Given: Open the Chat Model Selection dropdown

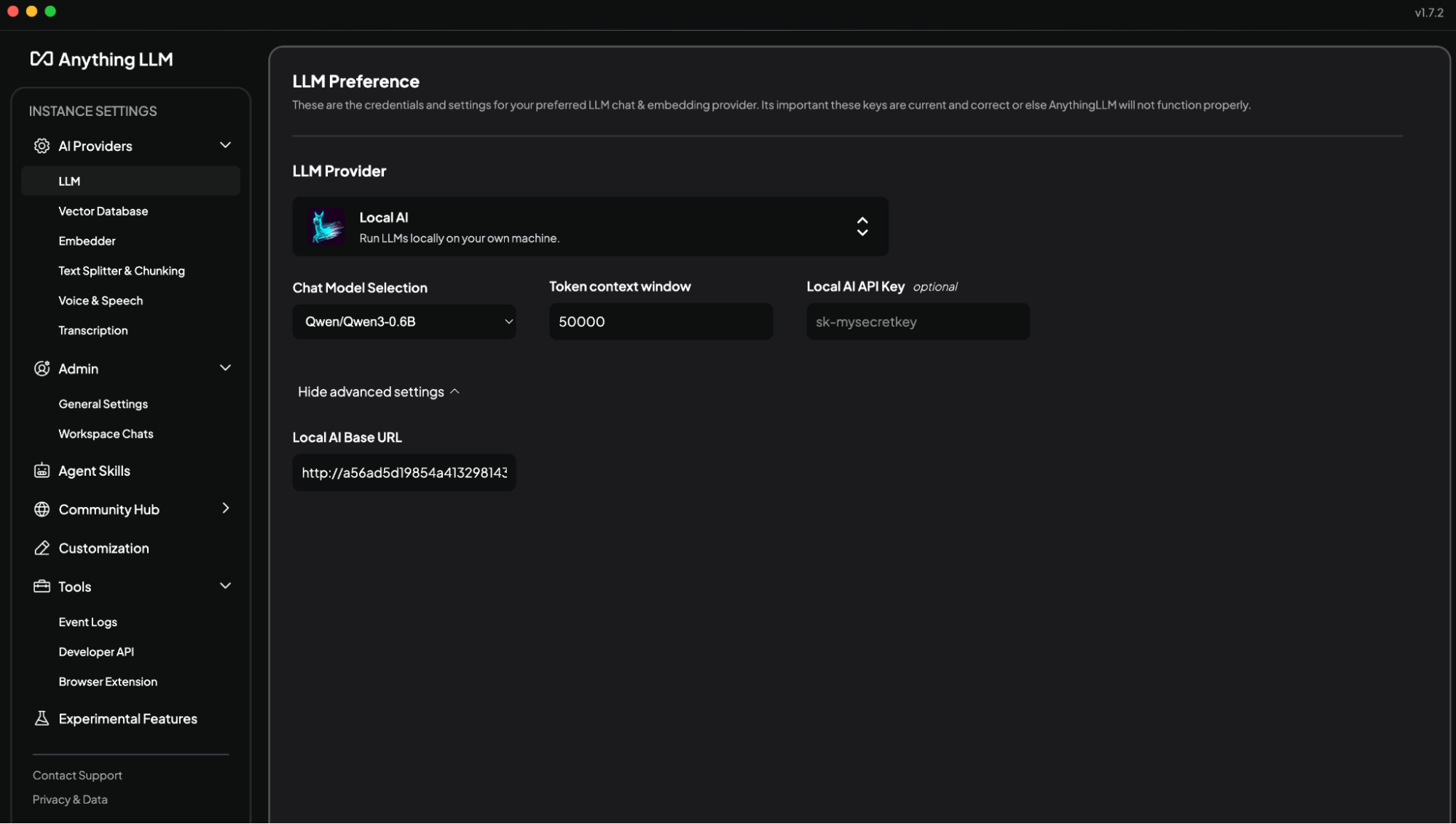Looking at the screenshot, I should click(404, 321).
